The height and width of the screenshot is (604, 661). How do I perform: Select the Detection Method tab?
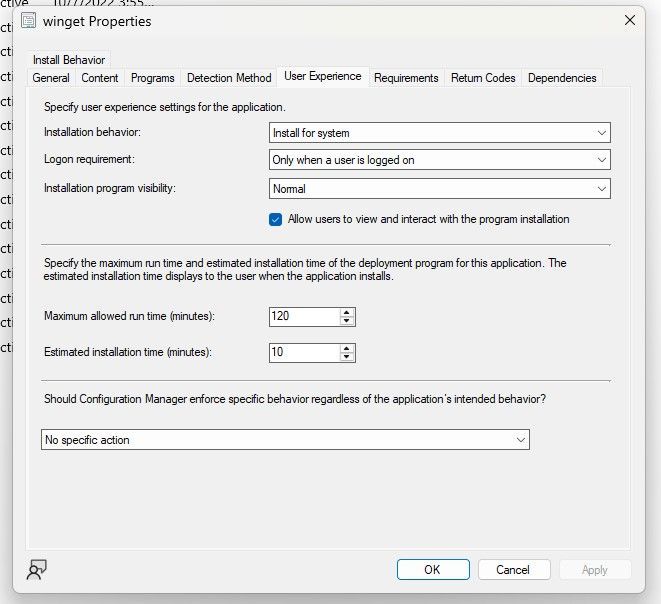click(229, 78)
